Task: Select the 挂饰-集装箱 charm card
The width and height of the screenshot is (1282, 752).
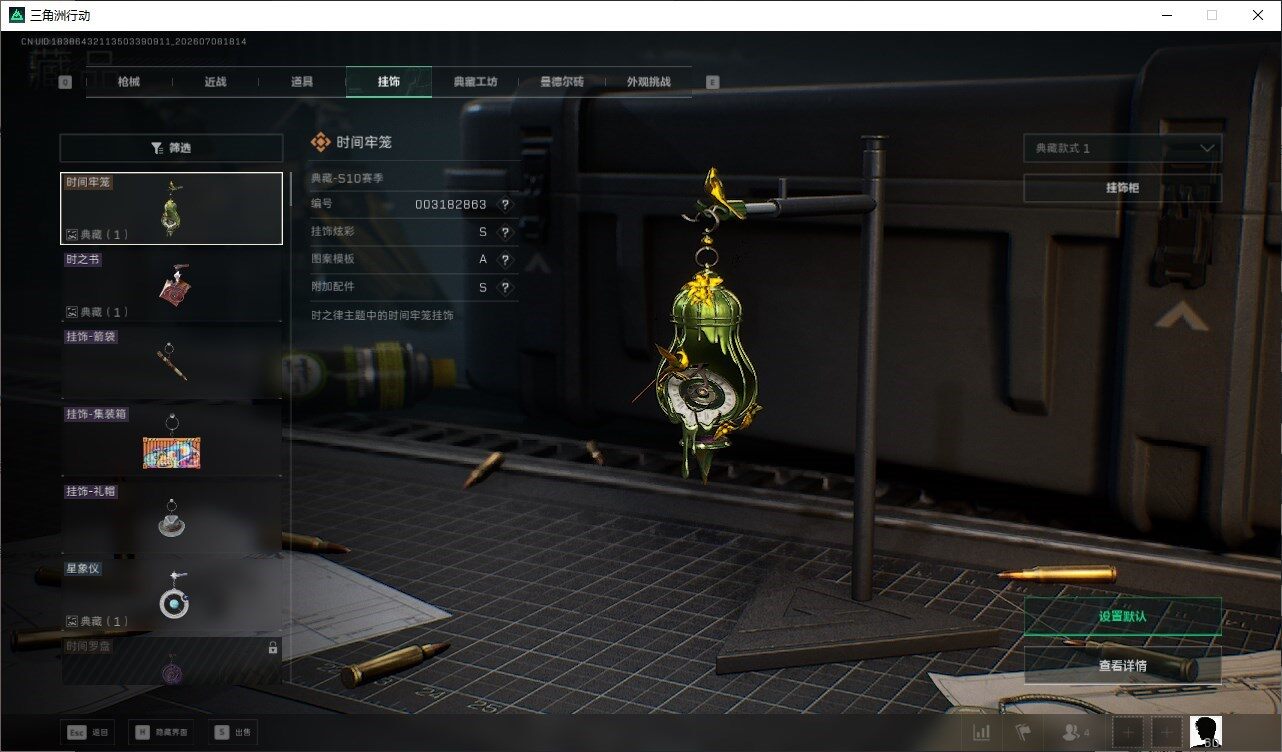Action: (171, 441)
